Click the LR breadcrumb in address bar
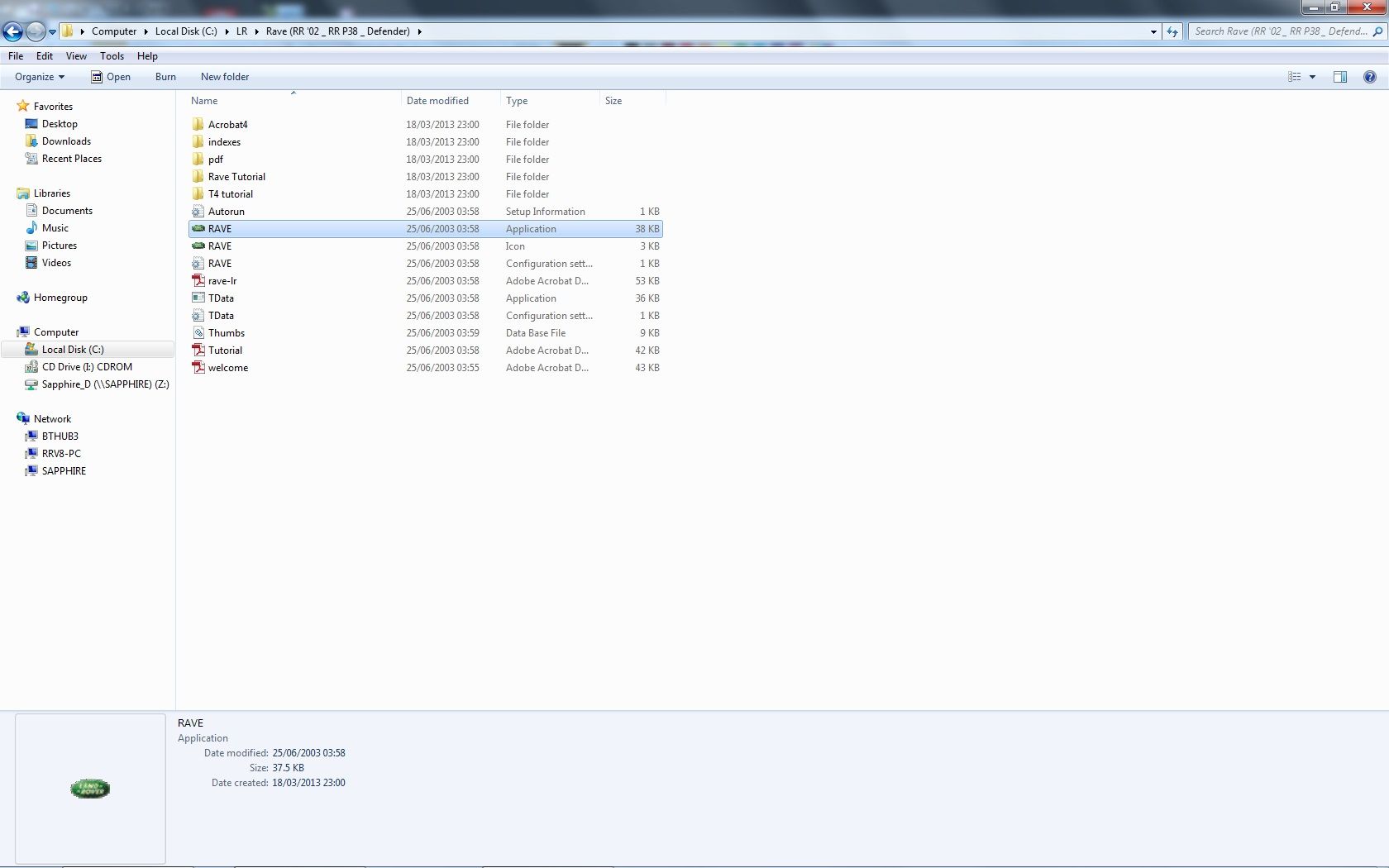This screenshot has width=1389, height=868. click(241, 31)
